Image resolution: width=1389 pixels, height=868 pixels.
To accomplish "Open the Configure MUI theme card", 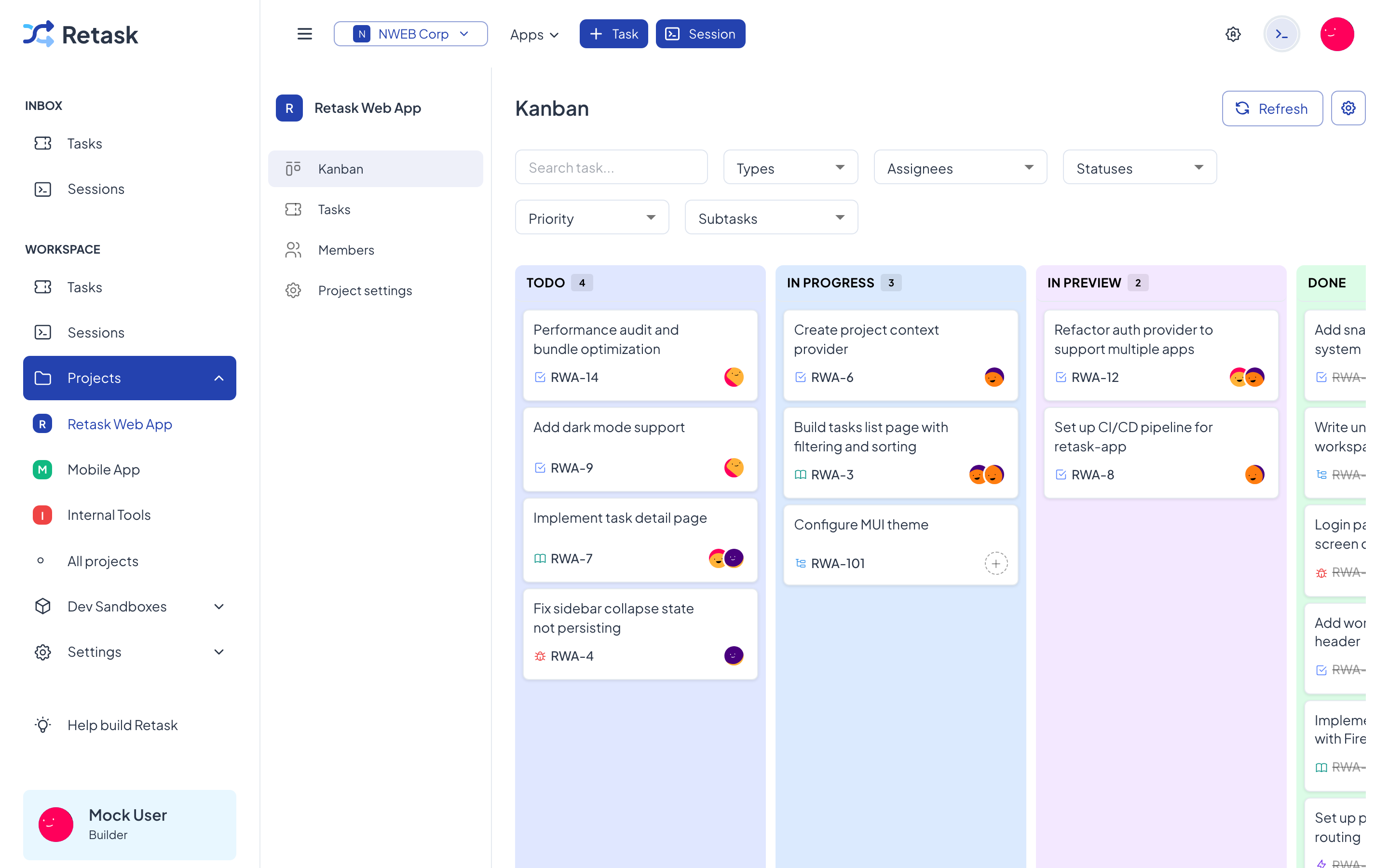I will pyautogui.click(x=900, y=545).
